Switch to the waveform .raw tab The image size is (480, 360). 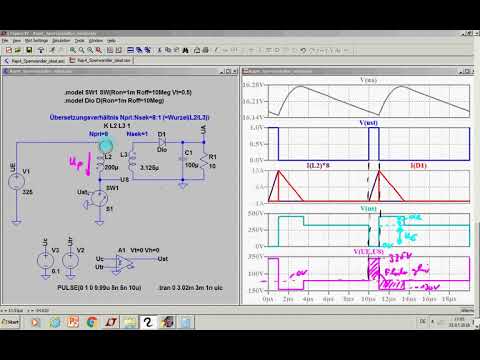click(100, 61)
